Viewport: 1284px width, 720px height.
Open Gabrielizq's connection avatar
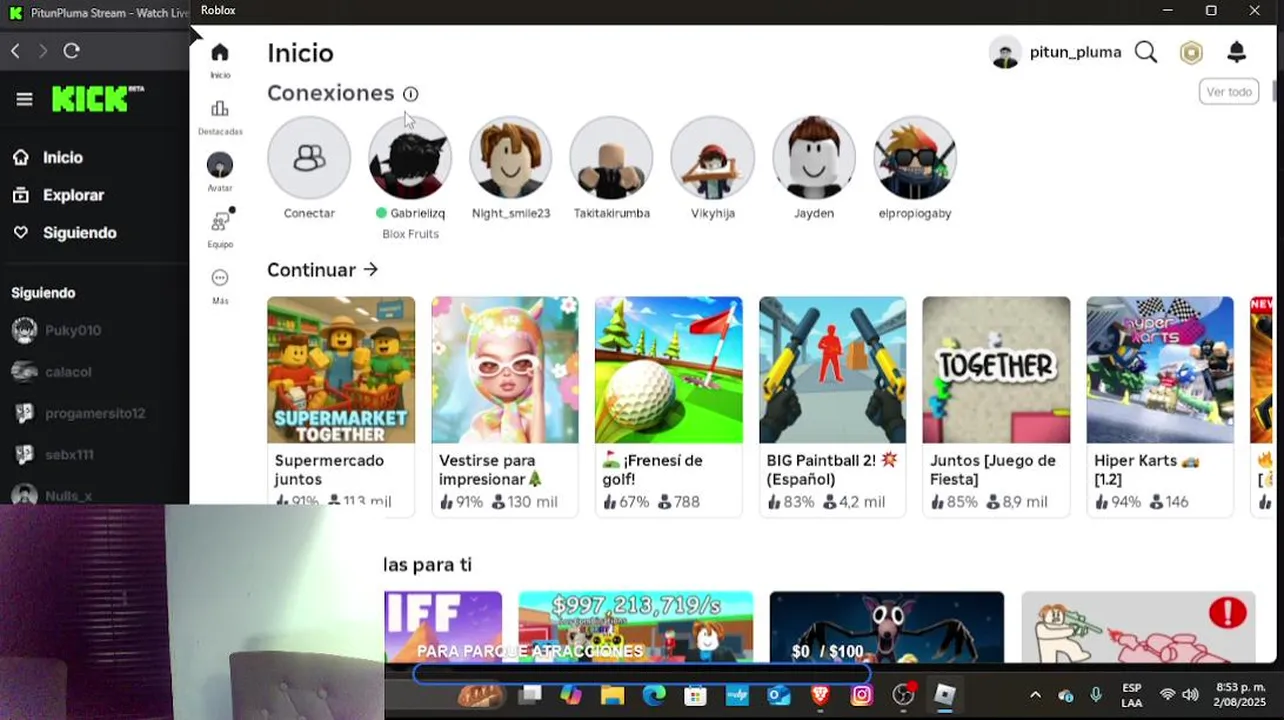point(410,158)
